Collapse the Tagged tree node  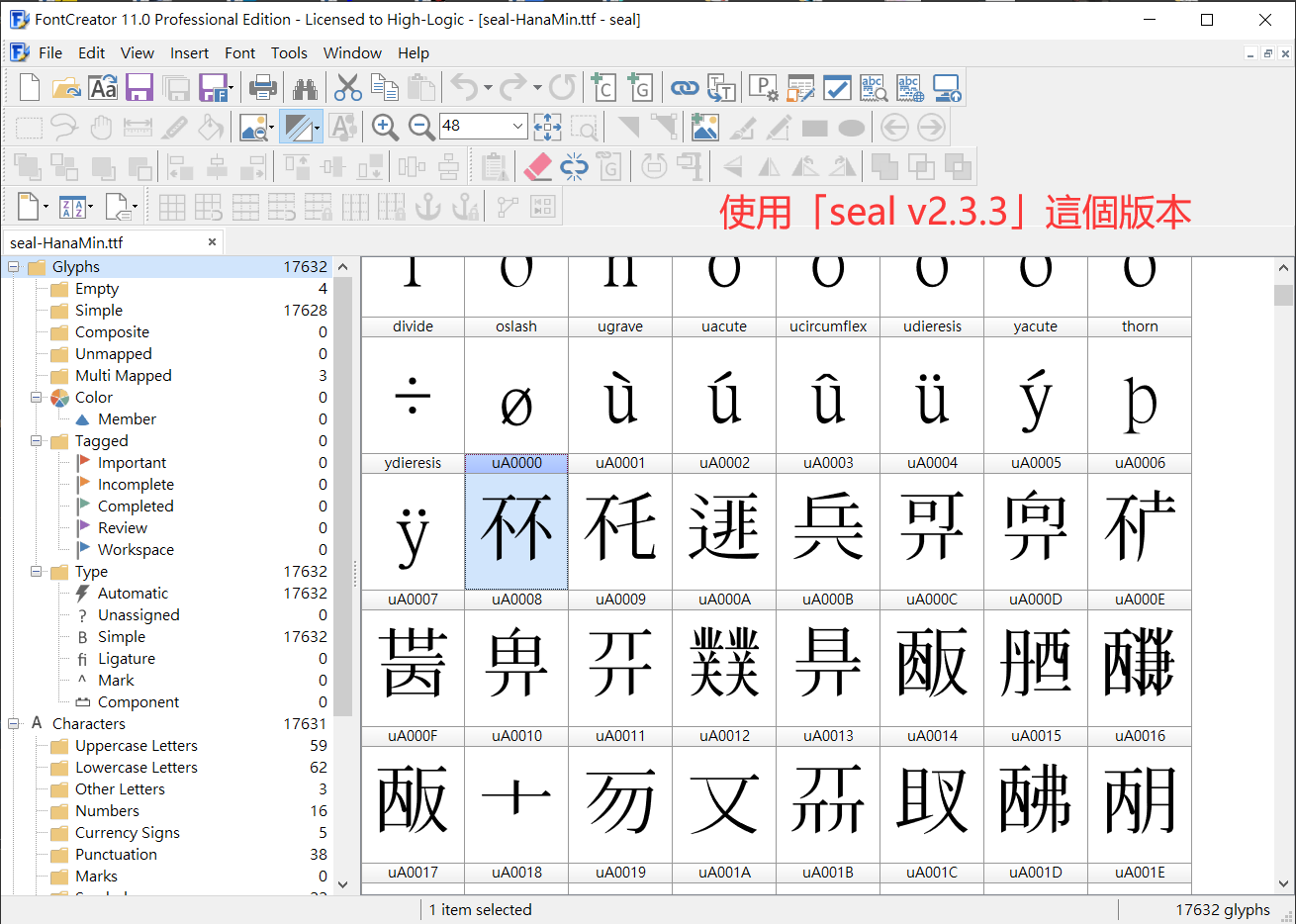click(x=37, y=441)
